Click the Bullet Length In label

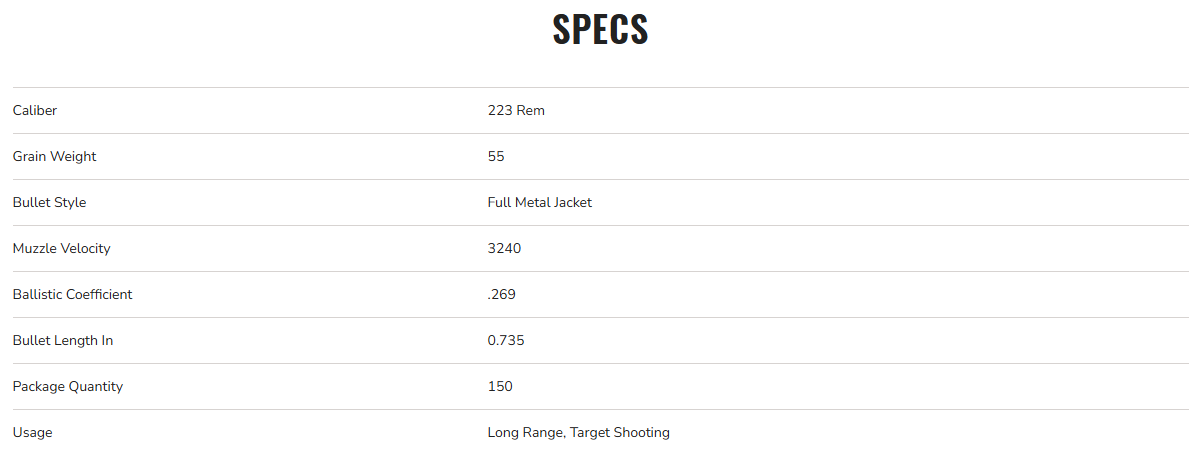63,341
